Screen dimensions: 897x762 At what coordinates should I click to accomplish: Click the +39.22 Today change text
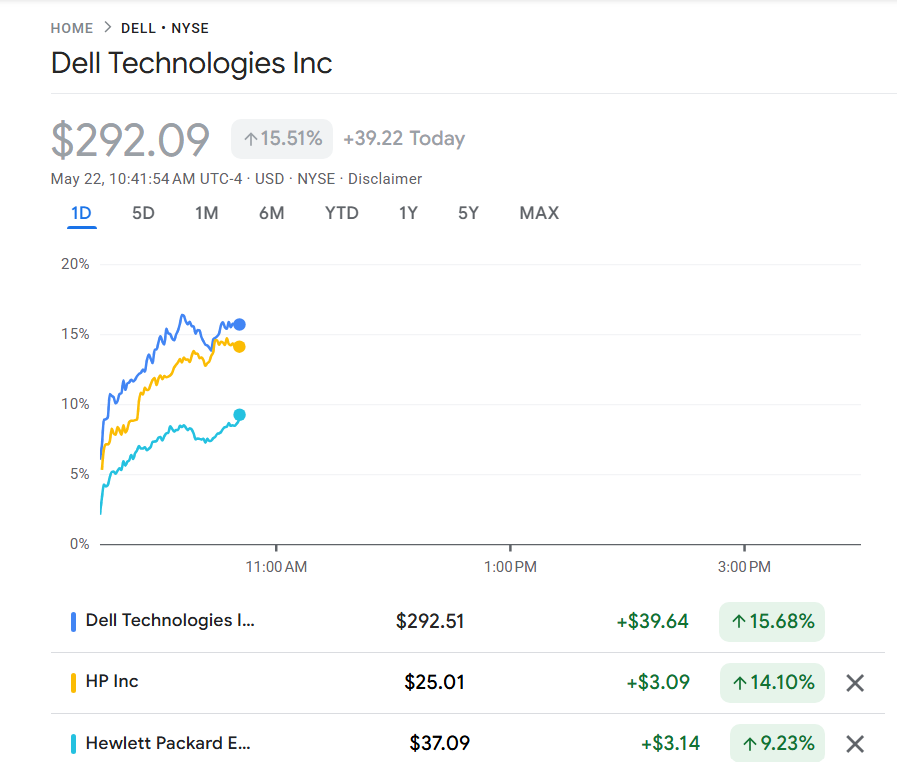[404, 138]
